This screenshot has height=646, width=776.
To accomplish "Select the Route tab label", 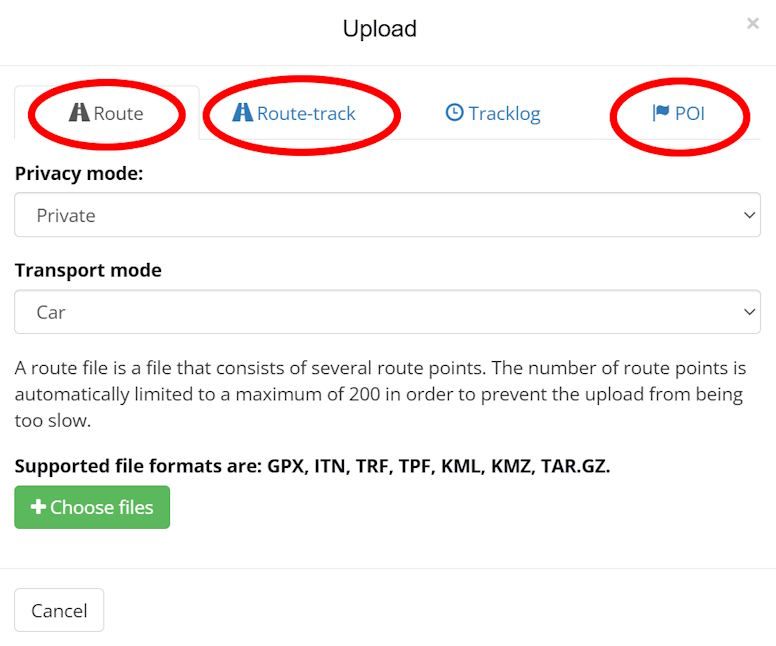I will coord(118,113).
